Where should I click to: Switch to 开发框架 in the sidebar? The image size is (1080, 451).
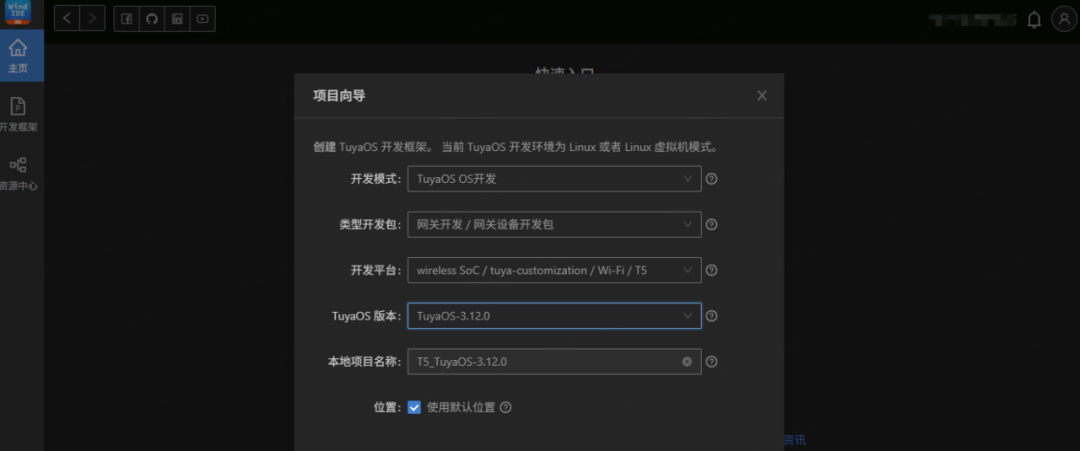click(18, 114)
